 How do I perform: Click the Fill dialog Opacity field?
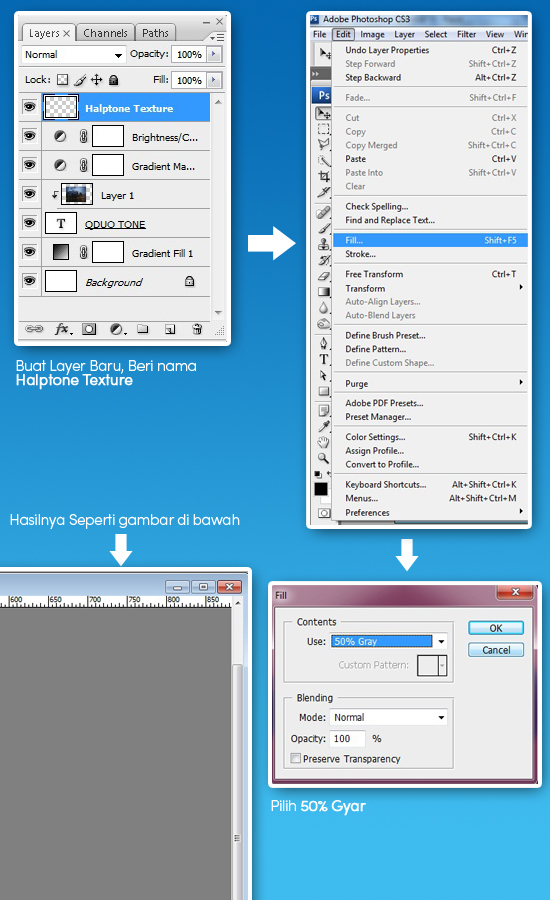(347, 739)
